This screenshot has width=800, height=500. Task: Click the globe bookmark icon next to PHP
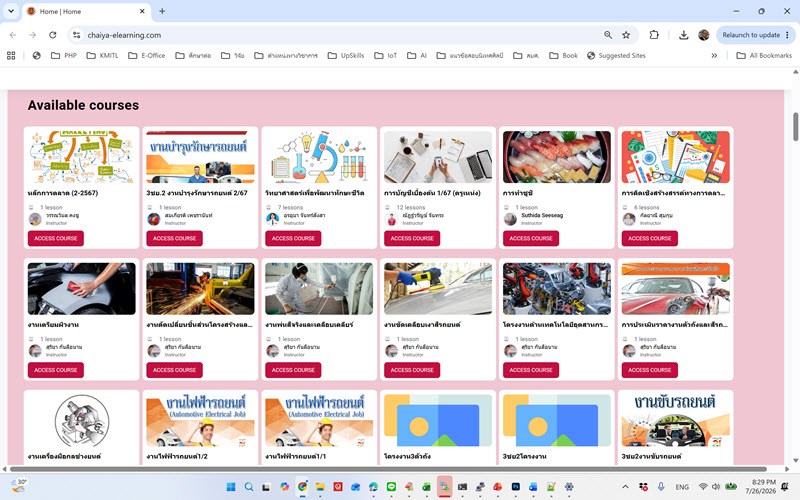pyautogui.click(x=36, y=55)
